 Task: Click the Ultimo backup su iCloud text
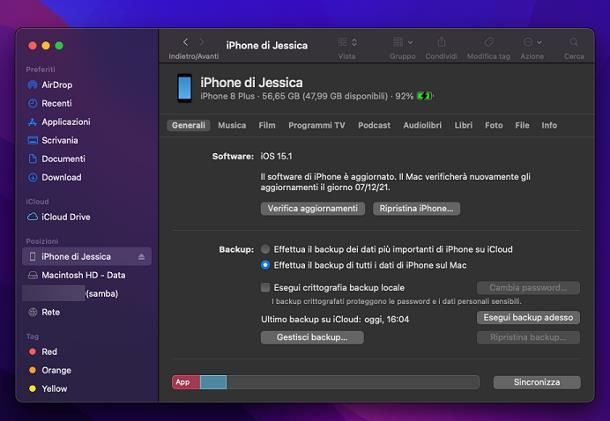335,319
